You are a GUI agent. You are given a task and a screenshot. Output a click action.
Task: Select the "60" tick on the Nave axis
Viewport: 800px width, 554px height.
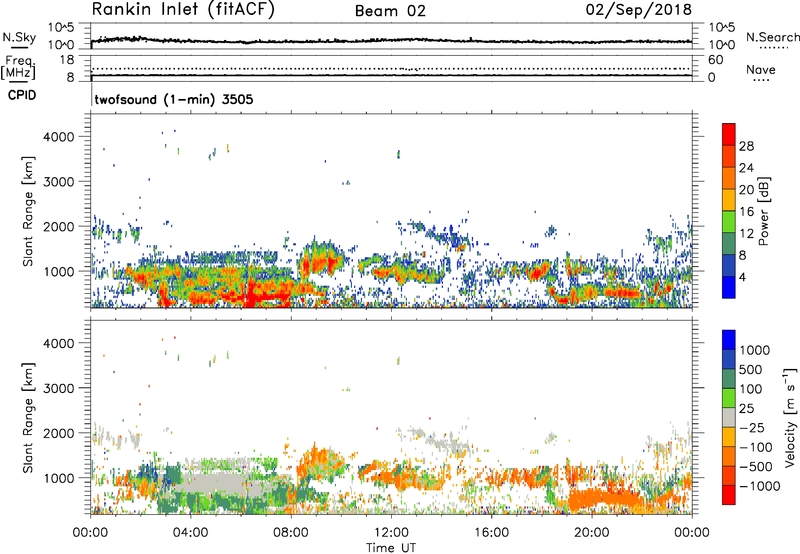pyautogui.click(x=716, y=60)
